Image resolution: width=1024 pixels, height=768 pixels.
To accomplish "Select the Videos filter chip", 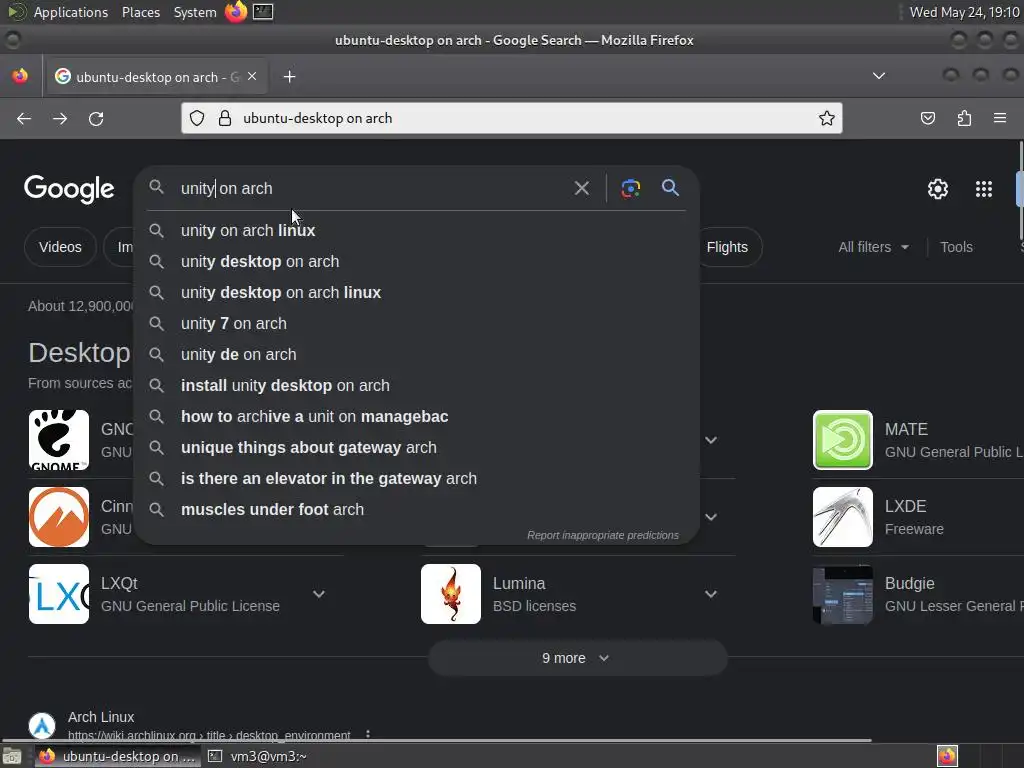I will click(60, 247).
